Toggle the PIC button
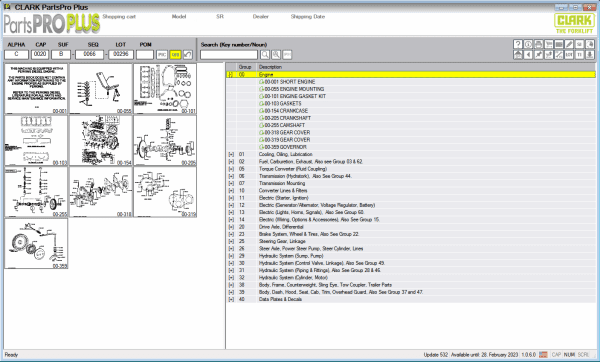The width and height of the screenshot is (600, 362). coord(162,55)
